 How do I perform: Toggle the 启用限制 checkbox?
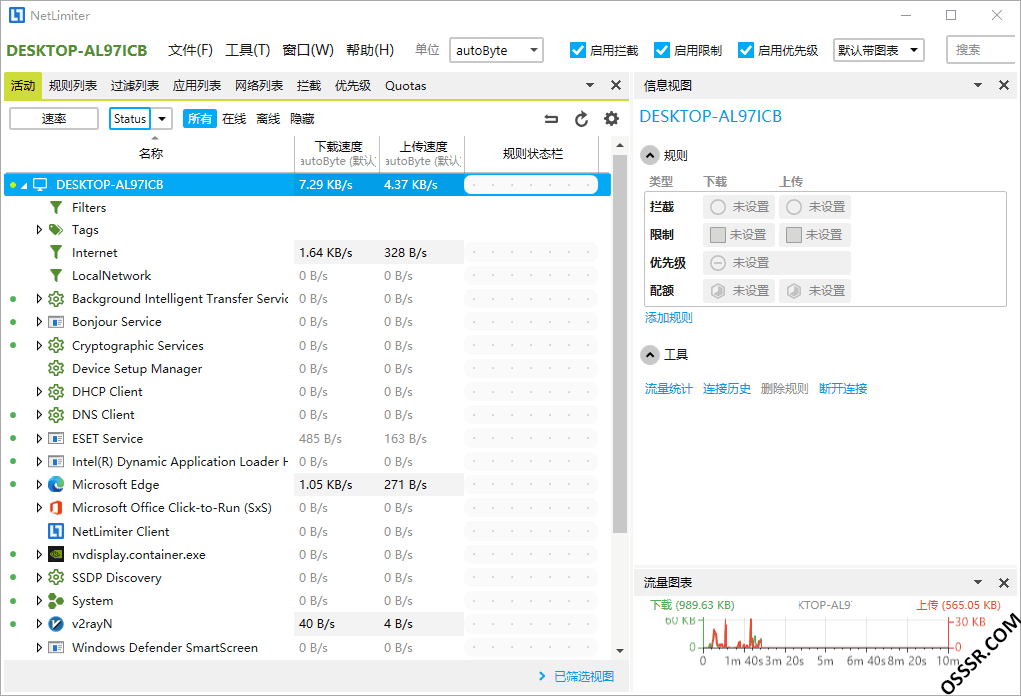click(x=662, y=50)
